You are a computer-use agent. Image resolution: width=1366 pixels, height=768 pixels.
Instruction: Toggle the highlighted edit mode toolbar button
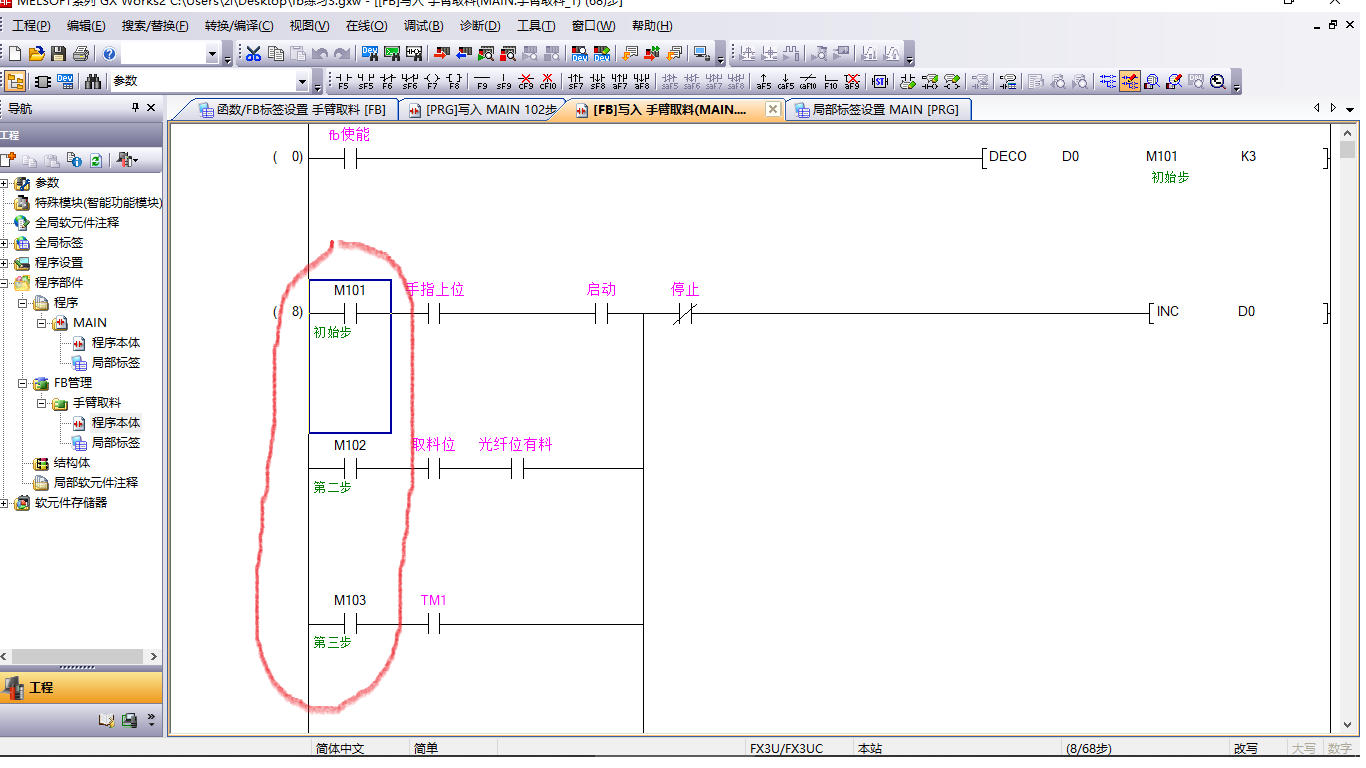point(1129,82)
